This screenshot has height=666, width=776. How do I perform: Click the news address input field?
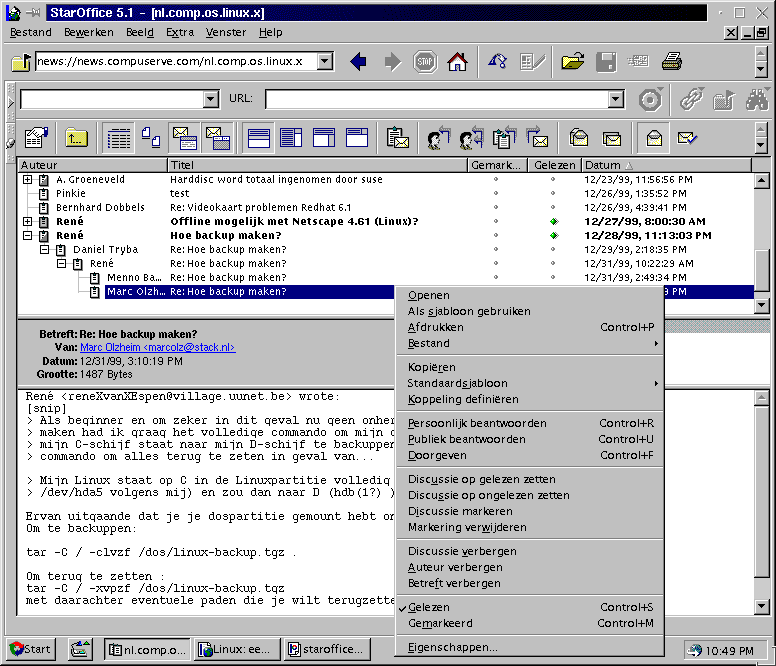[176, 61]
